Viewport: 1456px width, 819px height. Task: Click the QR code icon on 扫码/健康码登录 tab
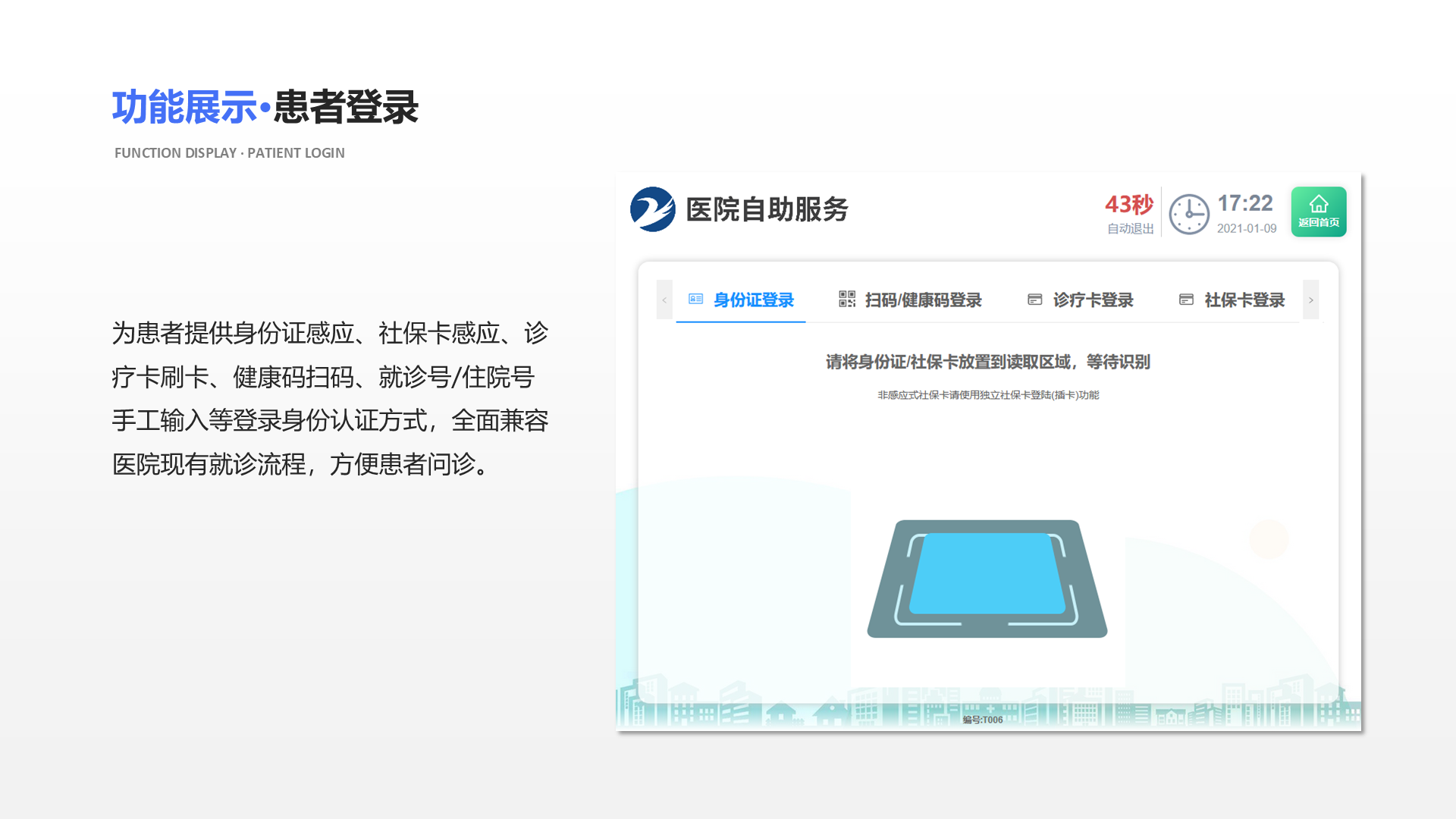[x=846, y=300]
